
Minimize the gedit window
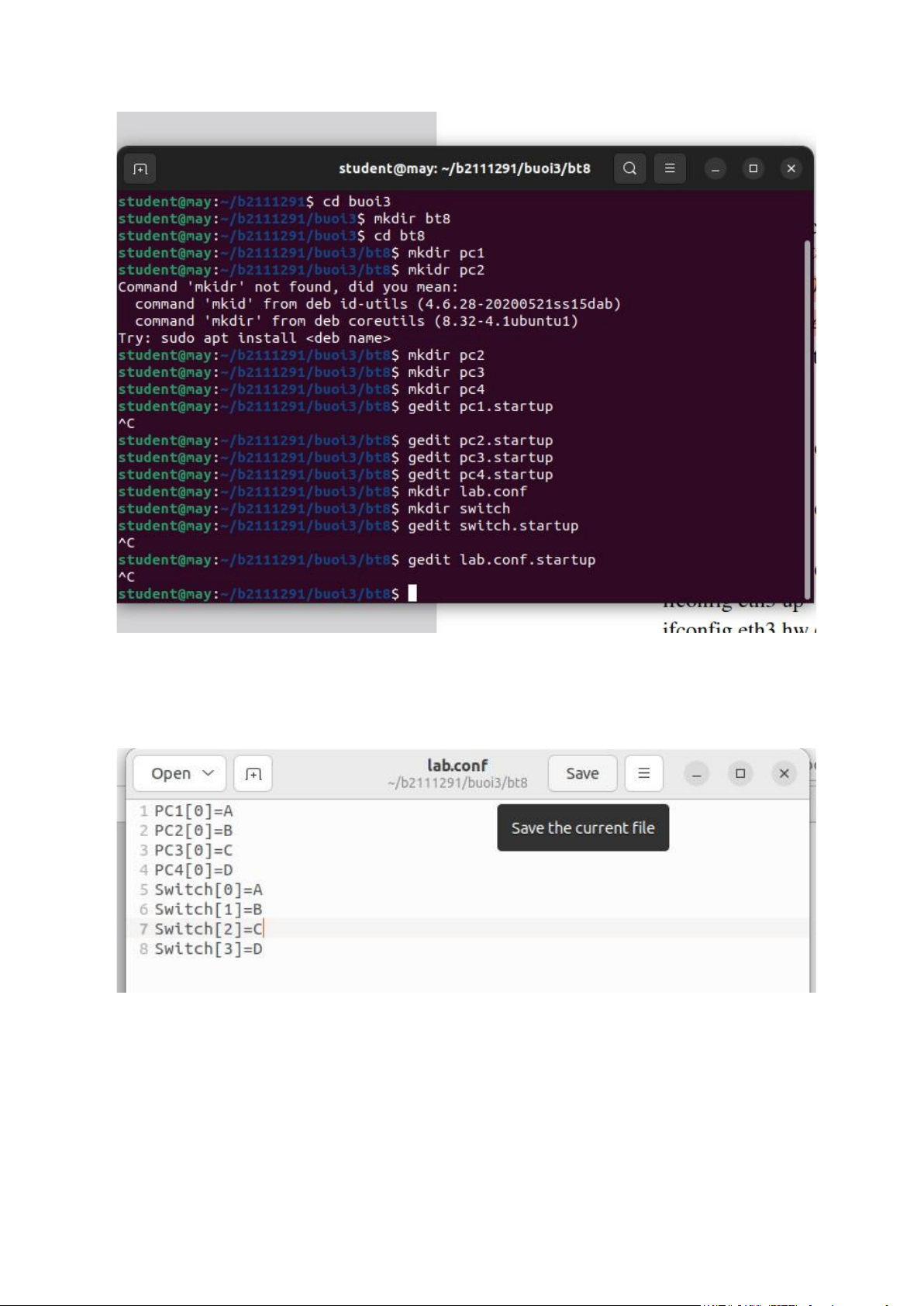click(x=697, y=774)
